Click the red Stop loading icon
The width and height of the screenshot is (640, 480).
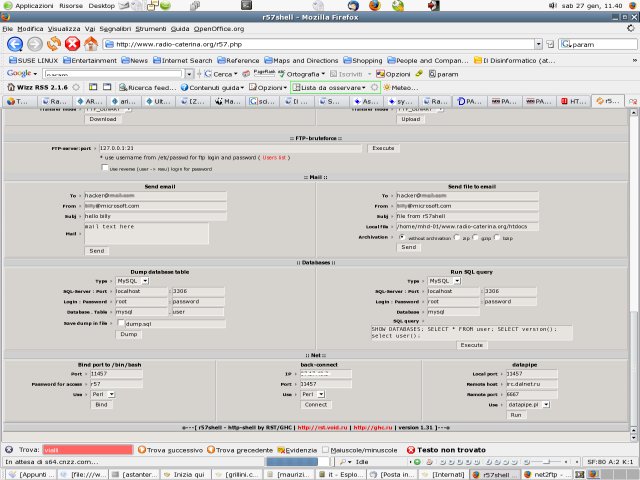pos(72,44)
